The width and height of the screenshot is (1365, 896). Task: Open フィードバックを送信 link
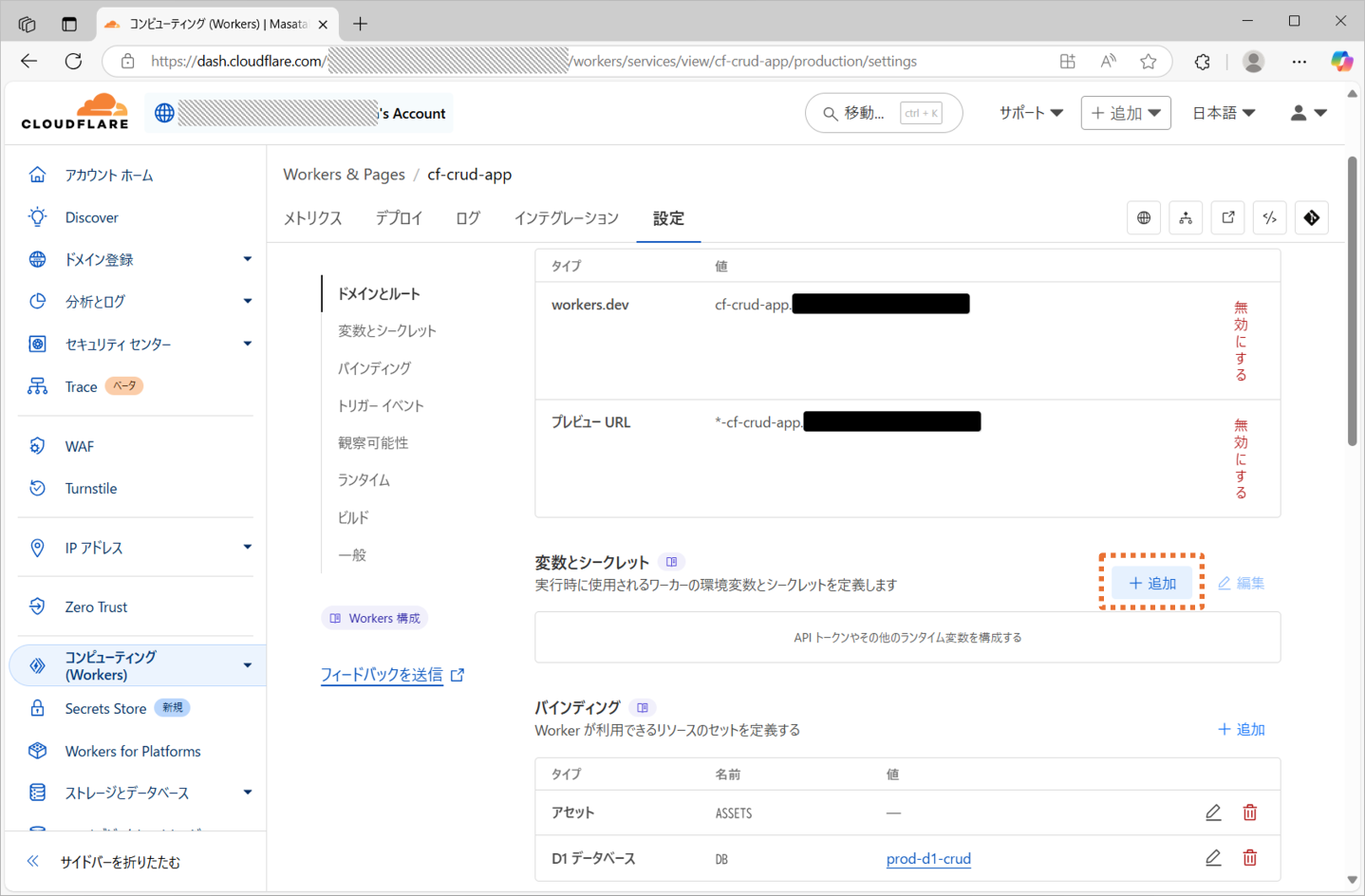point(392,675)
